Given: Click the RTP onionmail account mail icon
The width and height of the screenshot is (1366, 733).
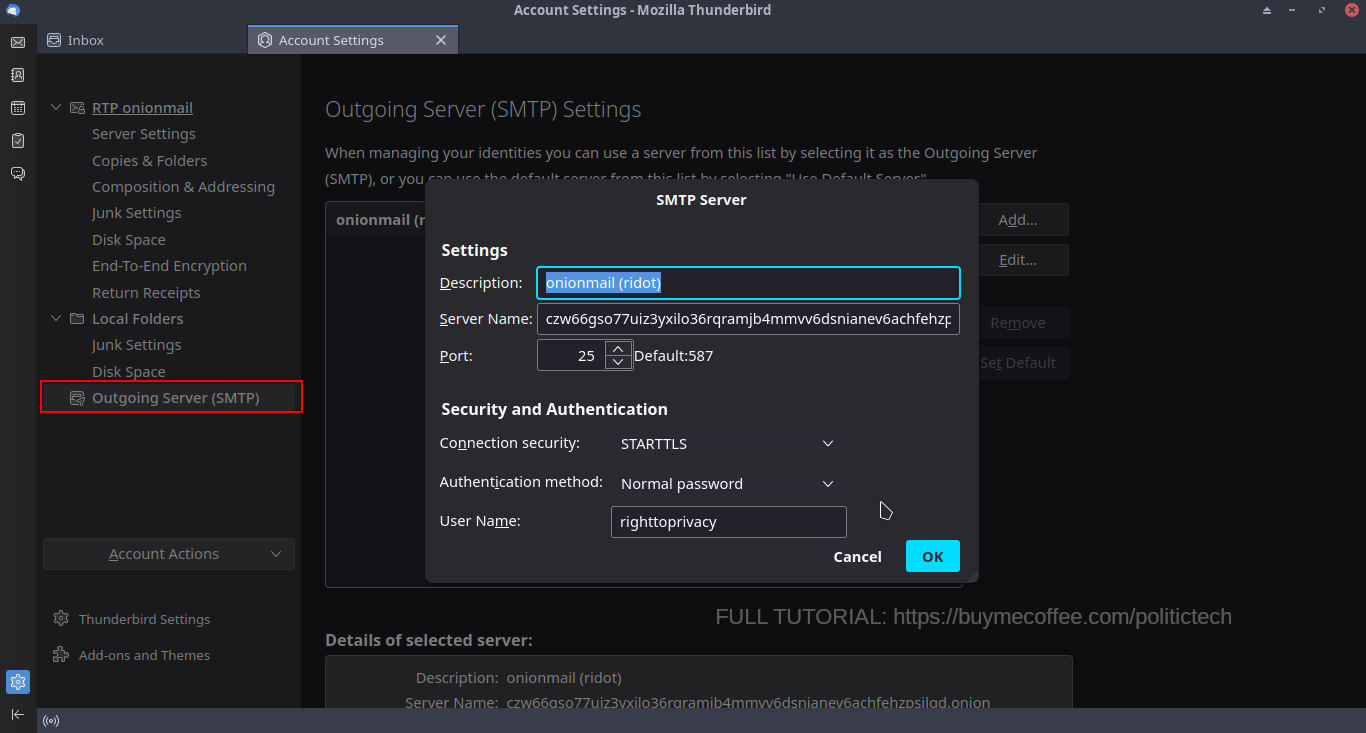Looking at the screenshot, I should pyautogui.click(x=77, y=108).
